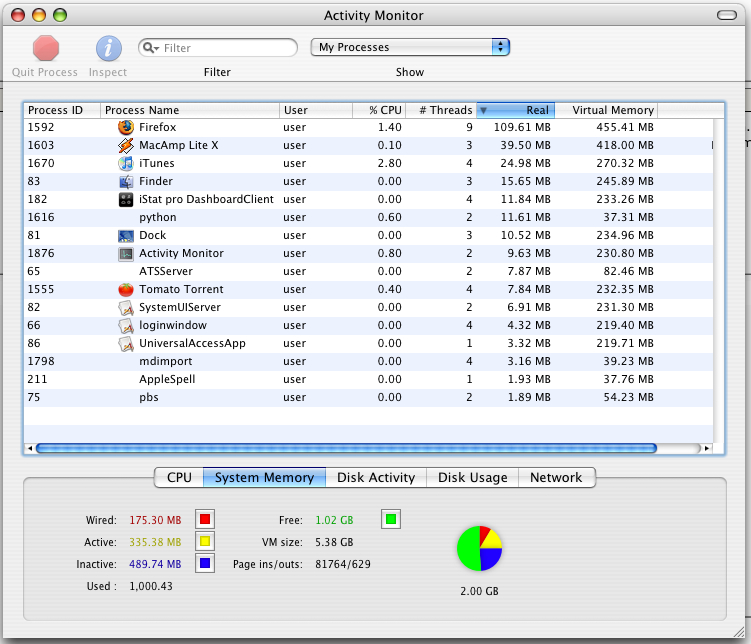Click the 455.41 MB virtual memory value
The width and height of the screenshot is (751, 644).
pos(625,127)
